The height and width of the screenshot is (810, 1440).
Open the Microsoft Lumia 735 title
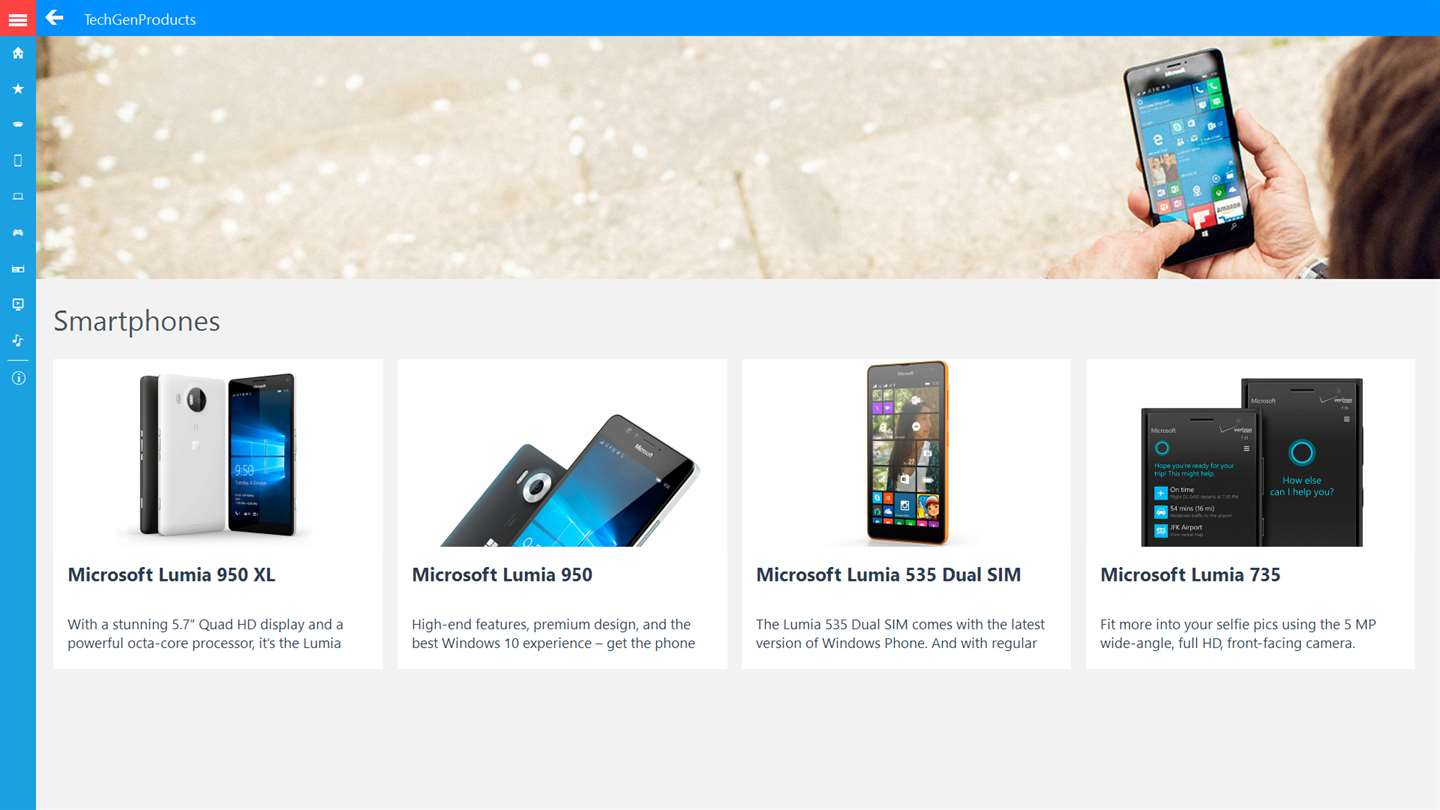coord(1190,575)
